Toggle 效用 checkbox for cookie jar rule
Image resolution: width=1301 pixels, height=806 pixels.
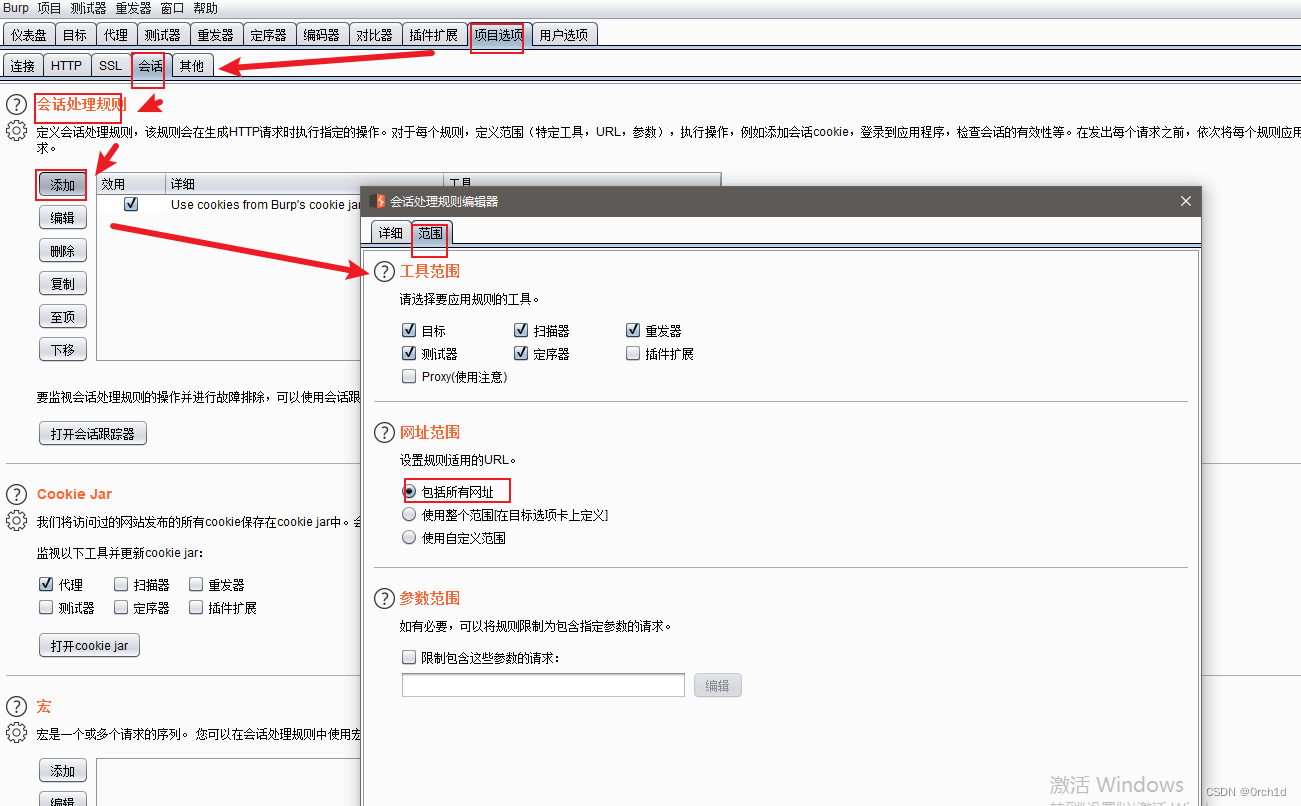click(x=131, y=204)
